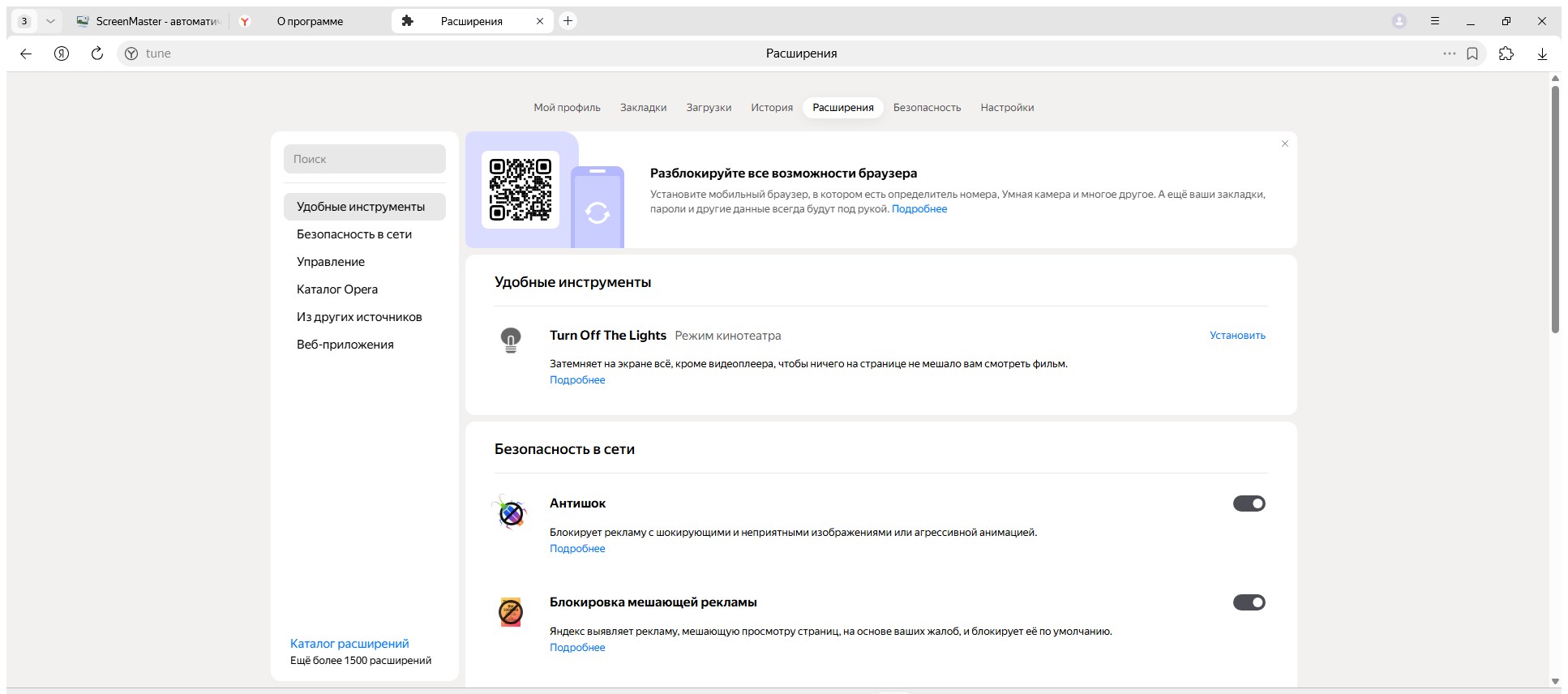Open the Каталог расширений link
This screenshot has width=1568, height=694.
click(x=349, y=644)
